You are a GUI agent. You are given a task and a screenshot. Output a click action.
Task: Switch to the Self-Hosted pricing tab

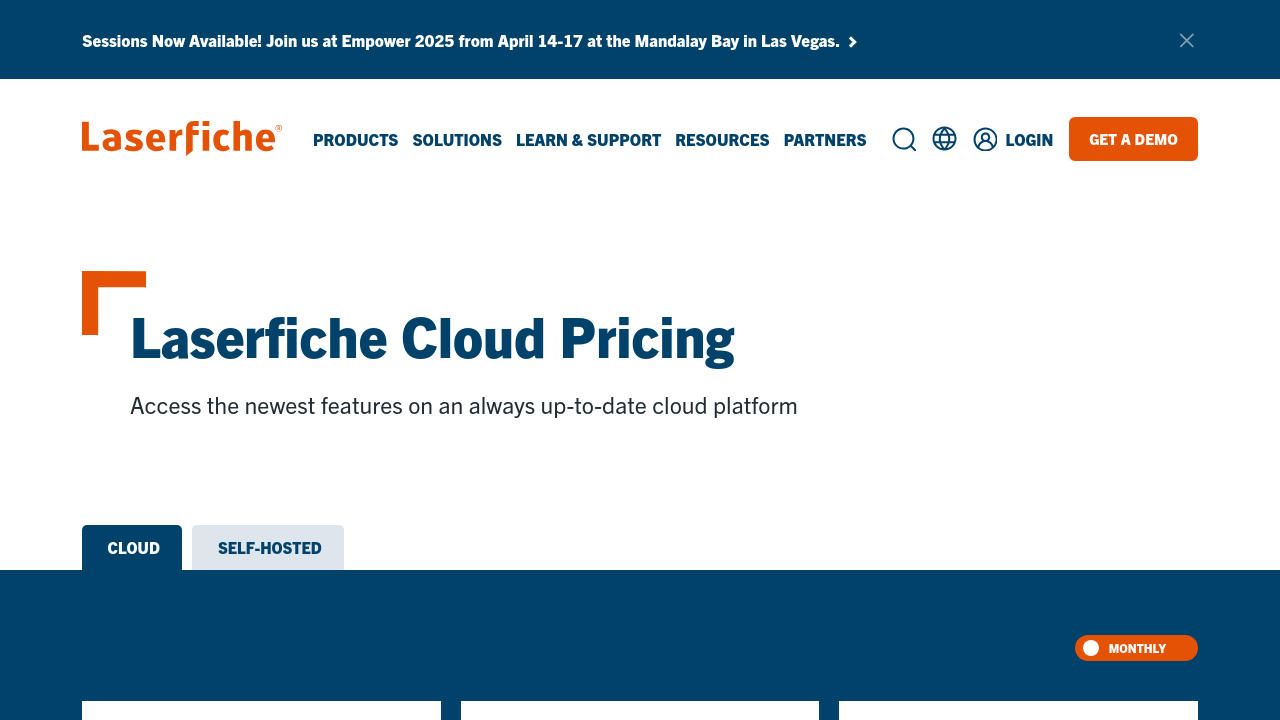[269, 548]
